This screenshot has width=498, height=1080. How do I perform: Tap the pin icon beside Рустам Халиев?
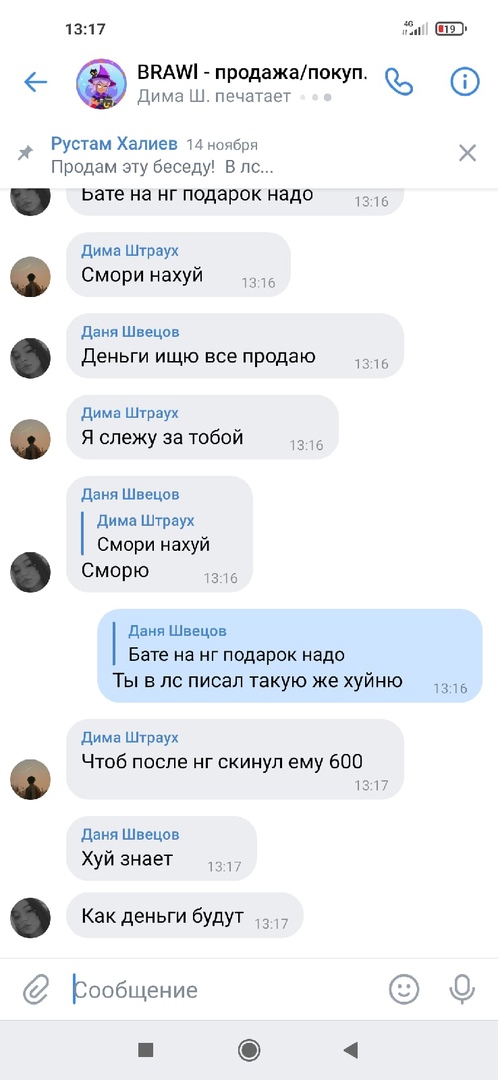[x=25, y=153]
